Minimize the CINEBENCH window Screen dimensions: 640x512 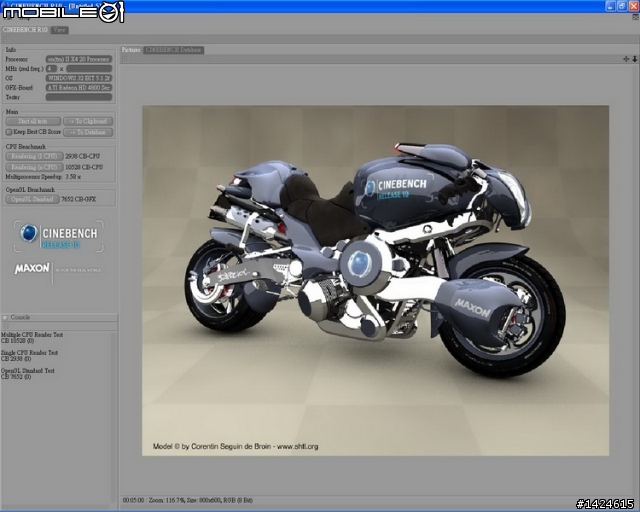pos(611,6)
